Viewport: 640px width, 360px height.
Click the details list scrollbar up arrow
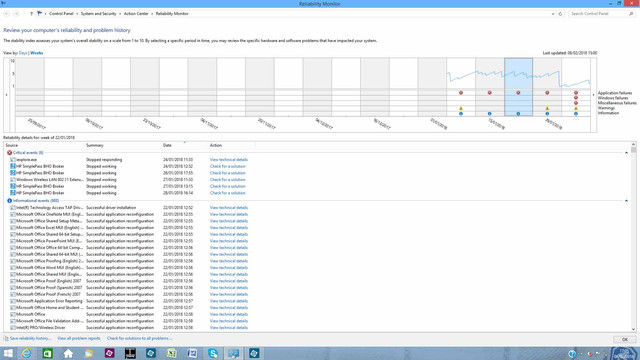[633, 144]
